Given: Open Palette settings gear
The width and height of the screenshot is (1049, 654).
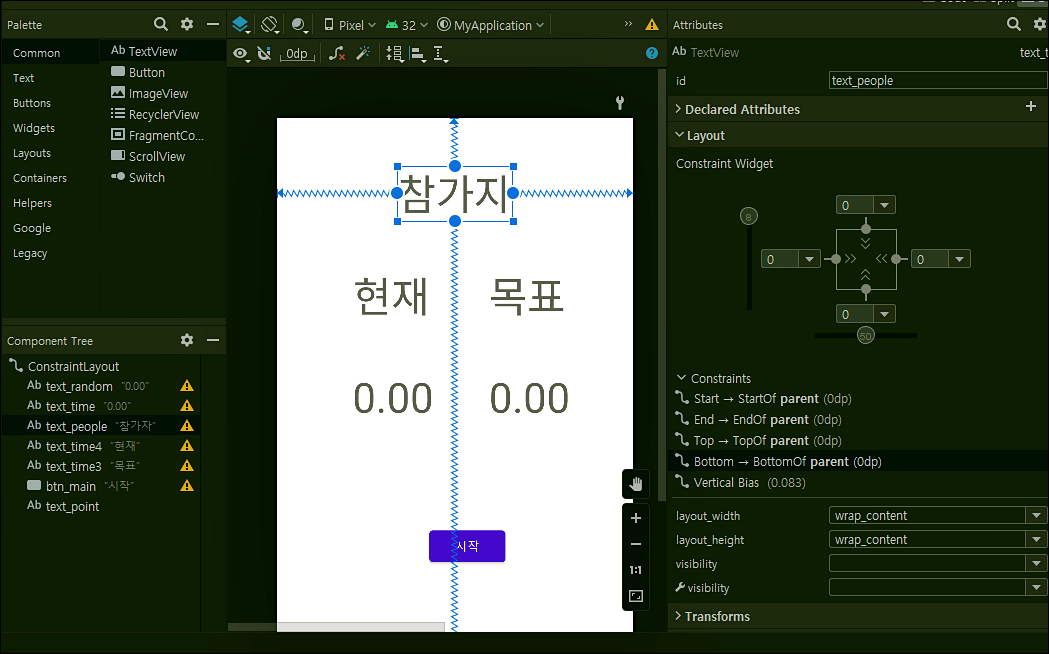Looking at the screenshot, I should (x=187, y=25).
